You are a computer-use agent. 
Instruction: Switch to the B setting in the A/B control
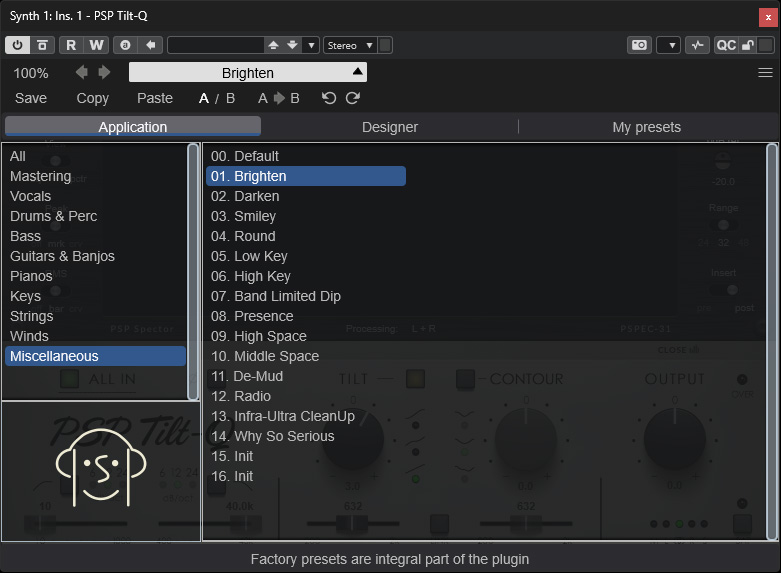pyautogui.click(x=230, y=98)
